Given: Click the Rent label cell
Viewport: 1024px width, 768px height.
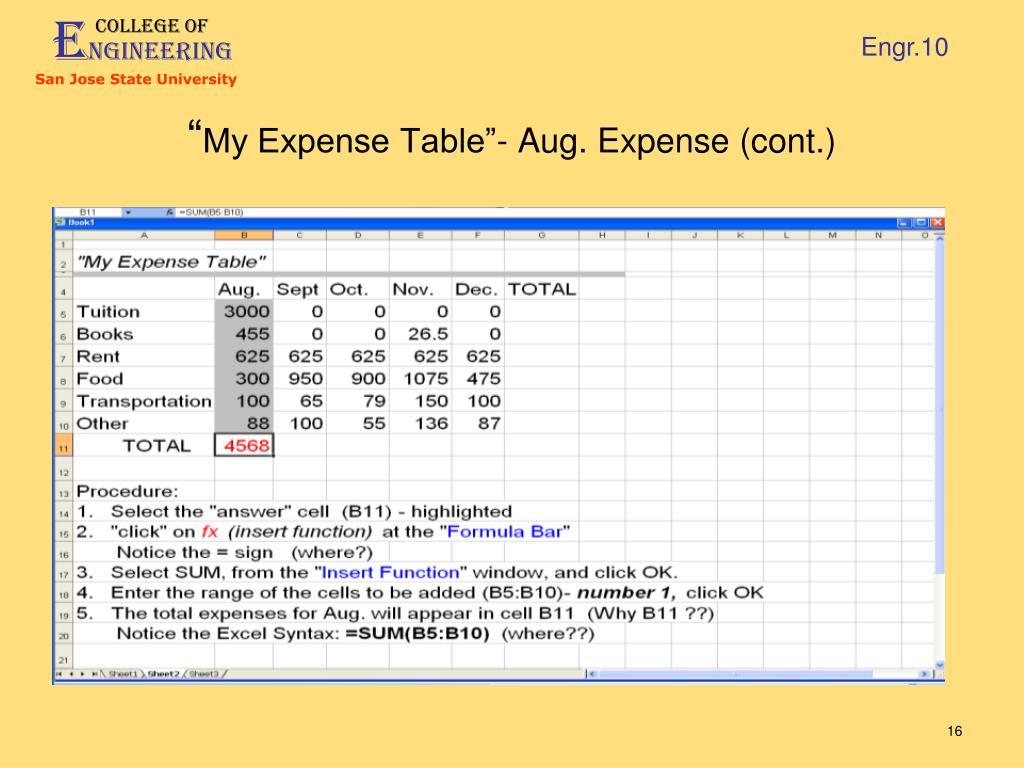Looking at the screenshot, I should click(144, 356).
